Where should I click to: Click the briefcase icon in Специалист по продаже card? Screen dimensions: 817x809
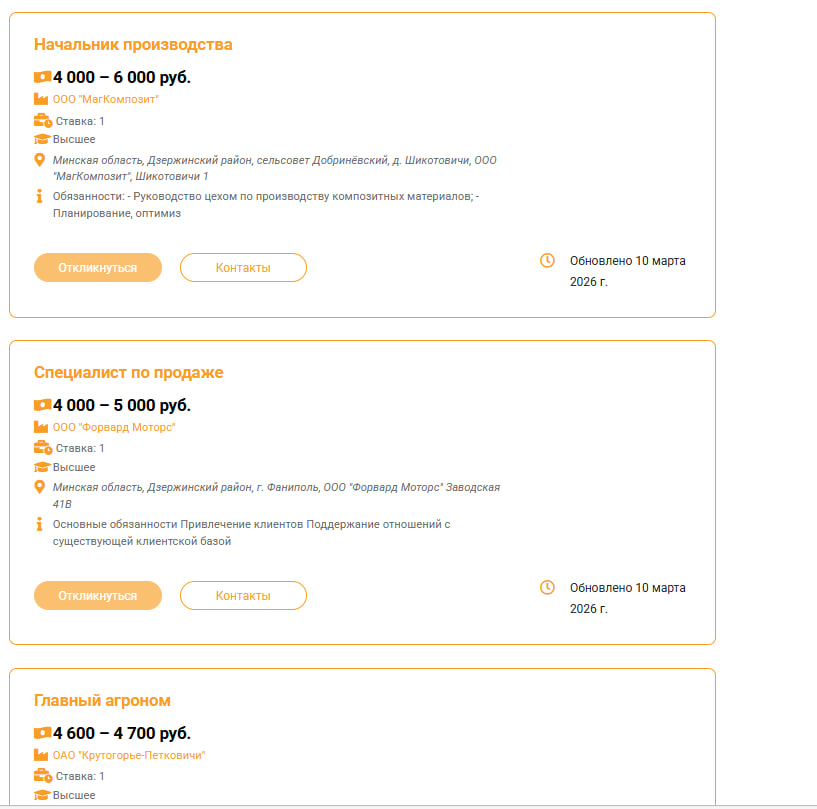(42, 448)
